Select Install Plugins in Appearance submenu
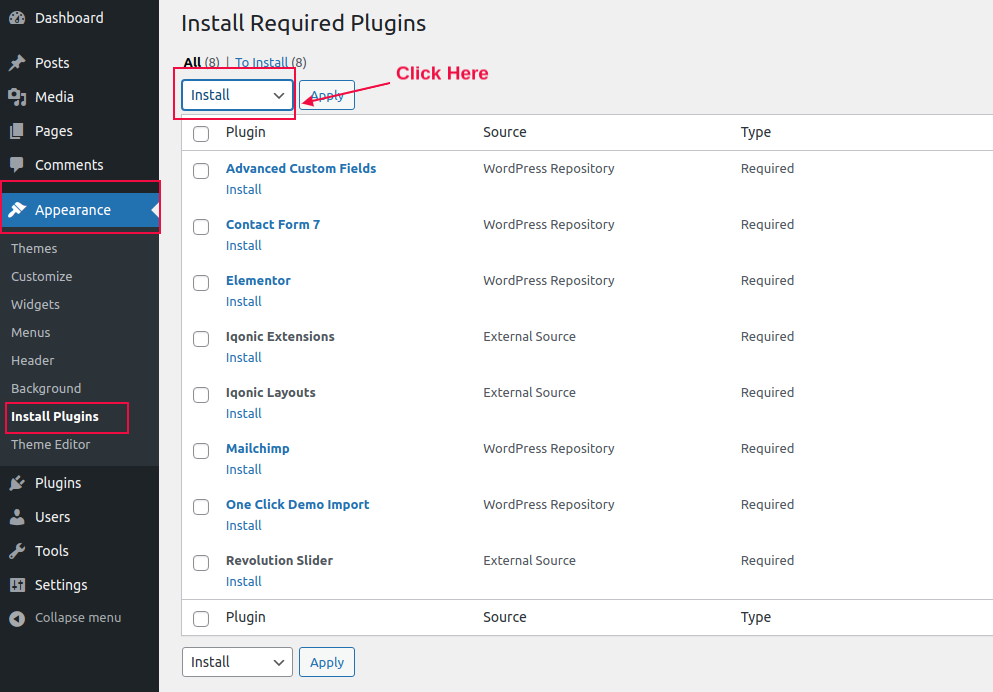 click(55, 417)
